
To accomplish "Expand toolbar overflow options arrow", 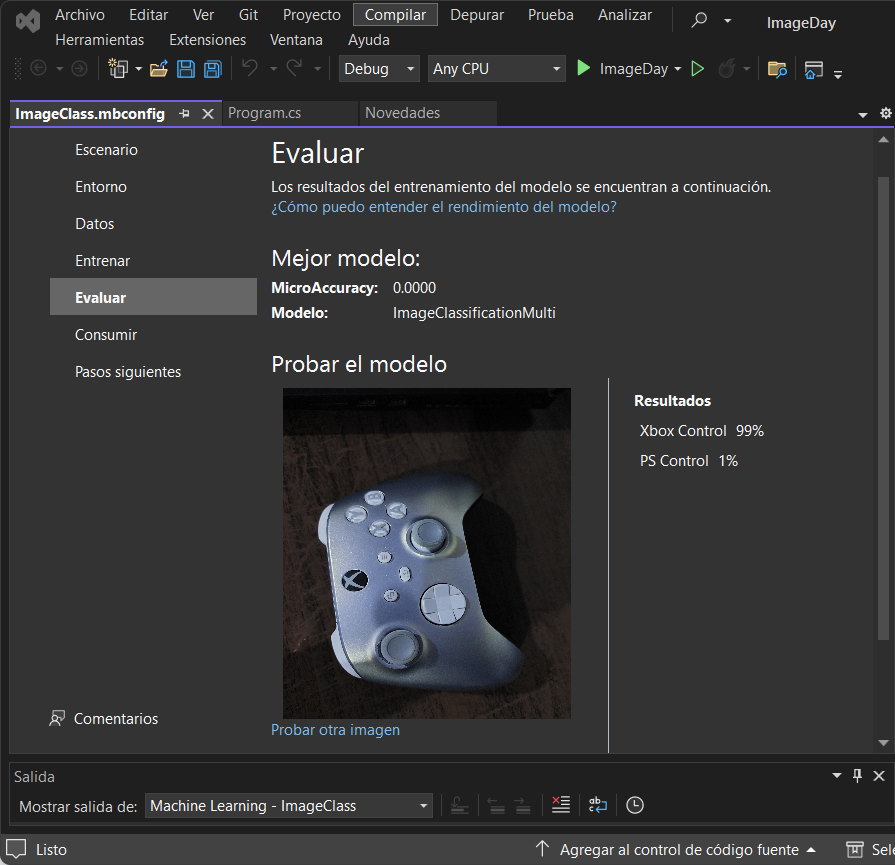I will pyautogui.click(x=838, y=74).
